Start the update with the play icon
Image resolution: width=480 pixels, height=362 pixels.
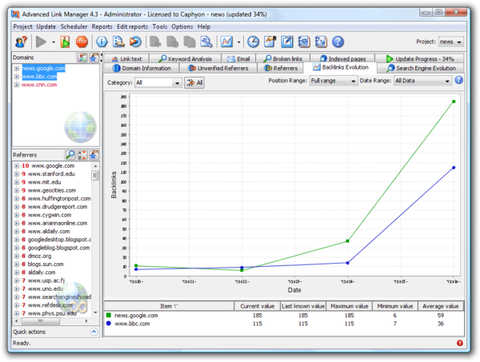point(41,42)
